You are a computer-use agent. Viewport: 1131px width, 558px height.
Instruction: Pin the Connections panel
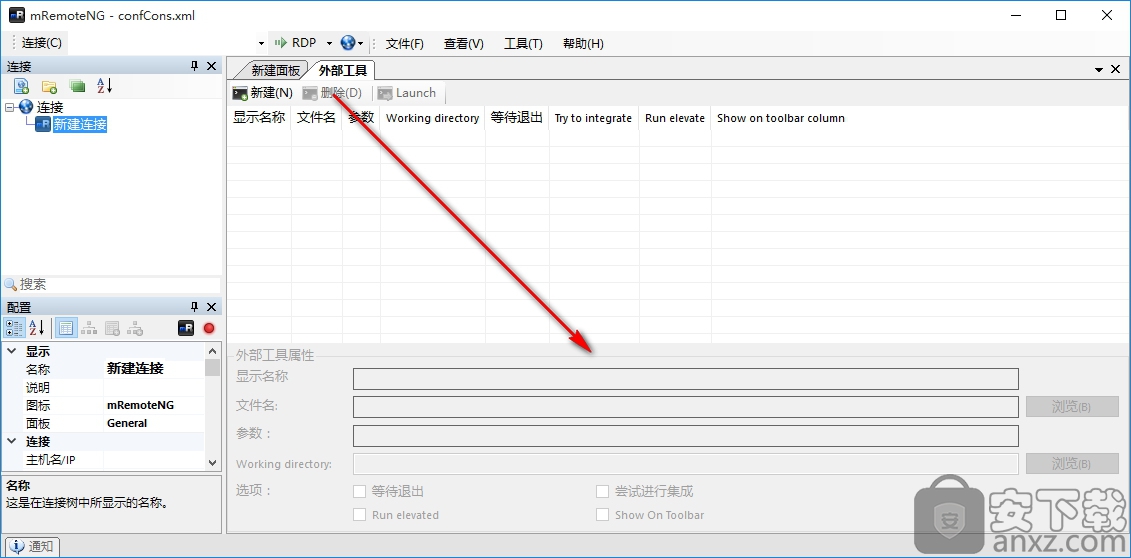click(194, 66)
